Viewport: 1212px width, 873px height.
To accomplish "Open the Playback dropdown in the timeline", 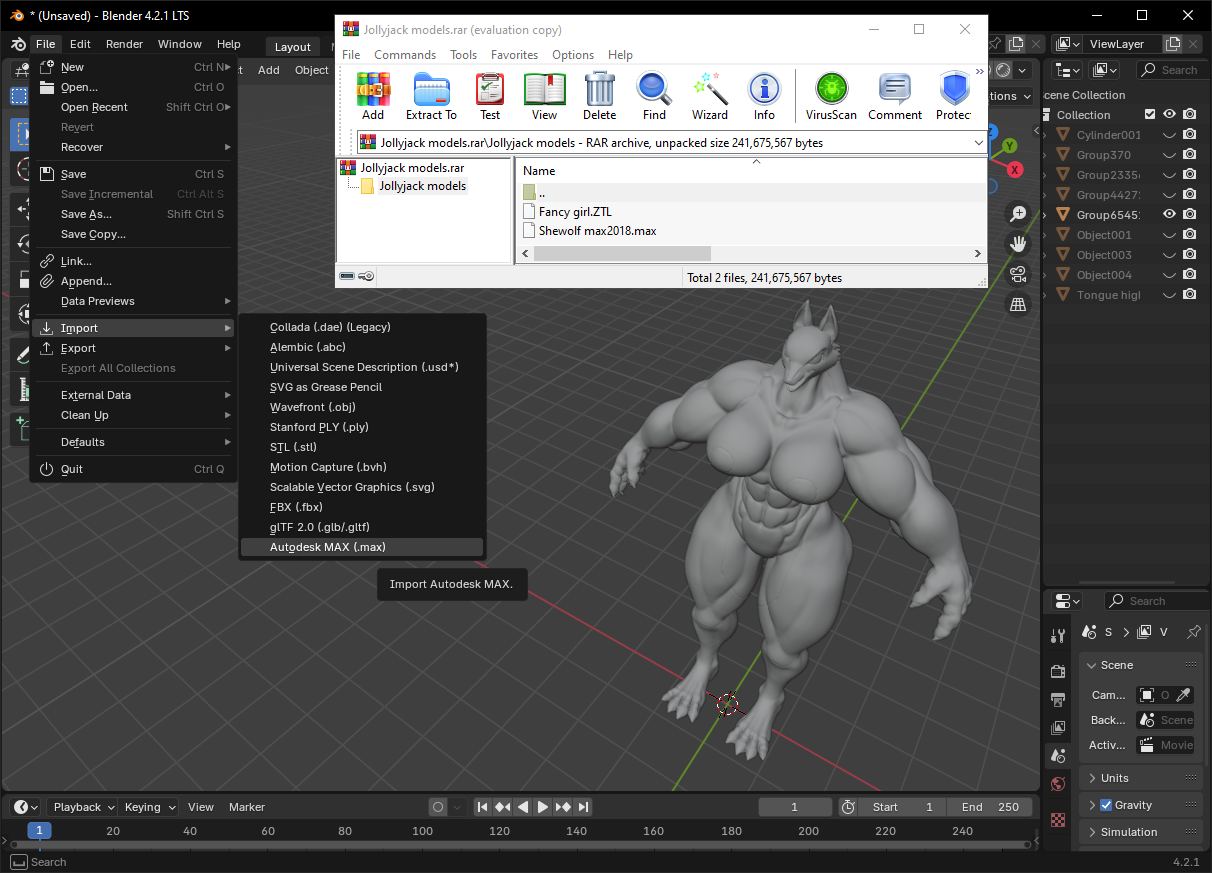I will (x=84, y=807).
